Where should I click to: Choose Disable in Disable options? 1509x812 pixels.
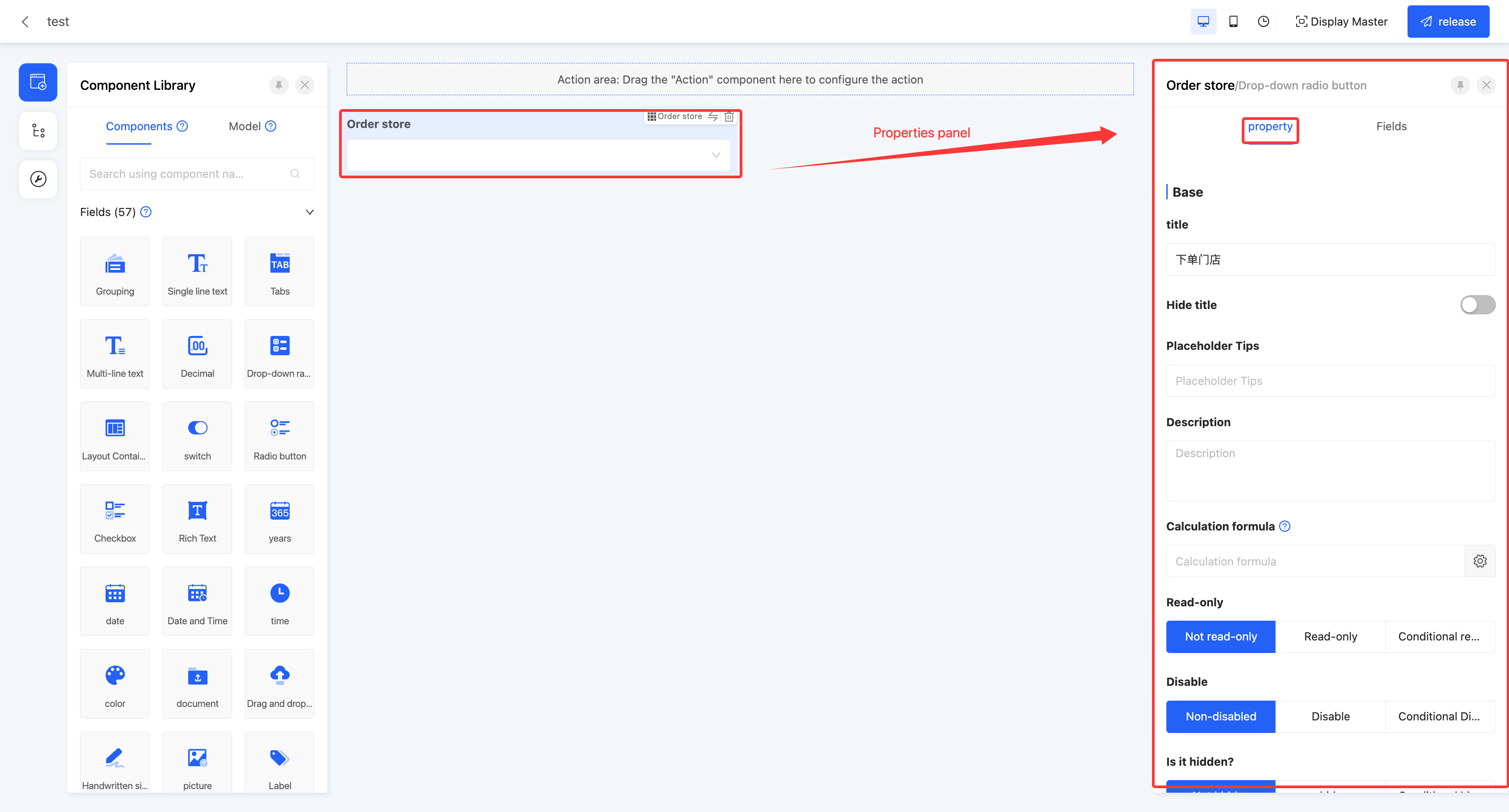pyautogui.click(x=1330, y=716)
